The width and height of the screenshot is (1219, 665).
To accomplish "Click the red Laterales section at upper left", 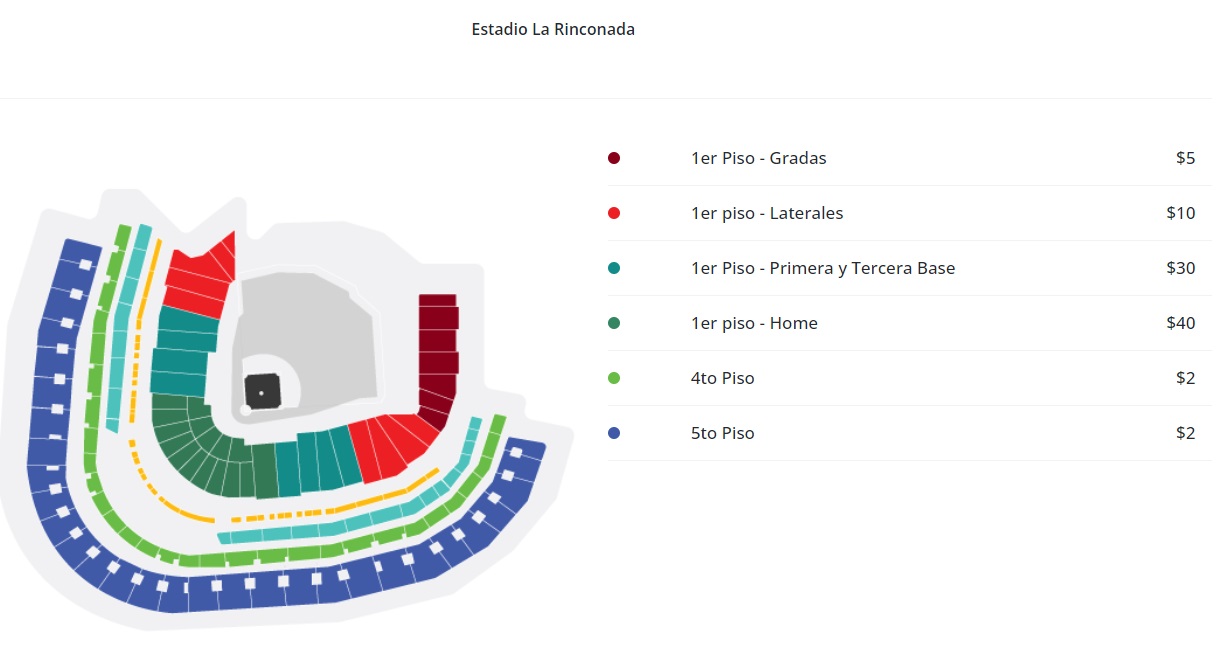I will [200, 277].
